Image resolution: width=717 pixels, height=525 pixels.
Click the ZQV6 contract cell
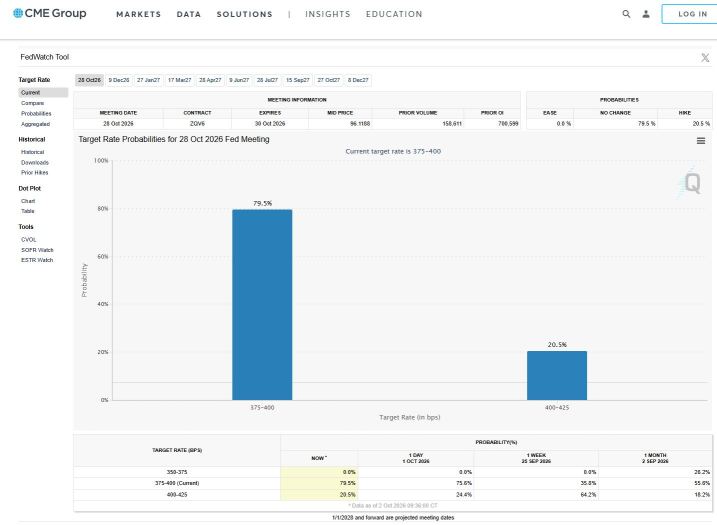click(x=198, y=124)
